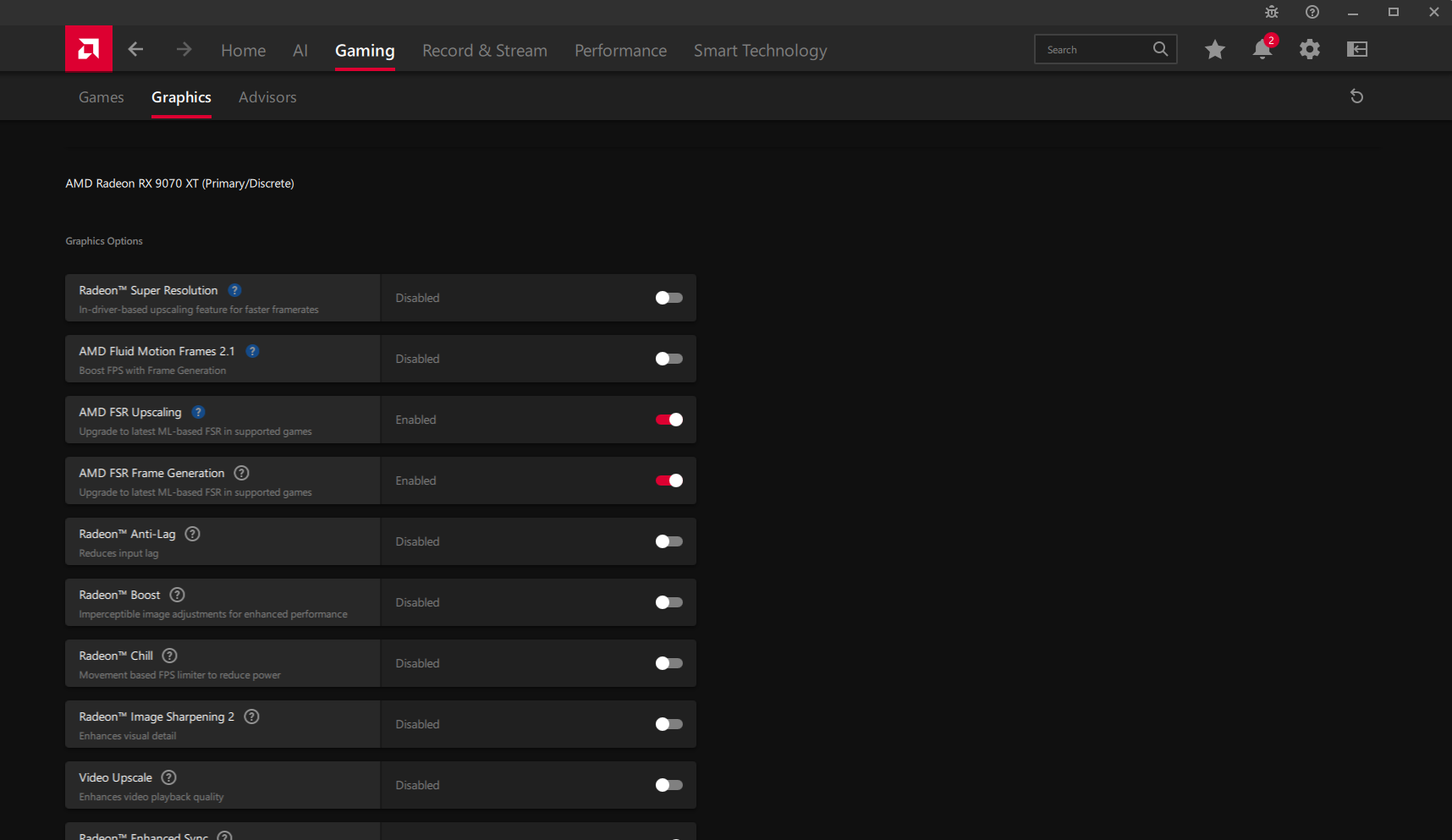
Task: Click the Radeon Chill label
Action: [116, 656]
